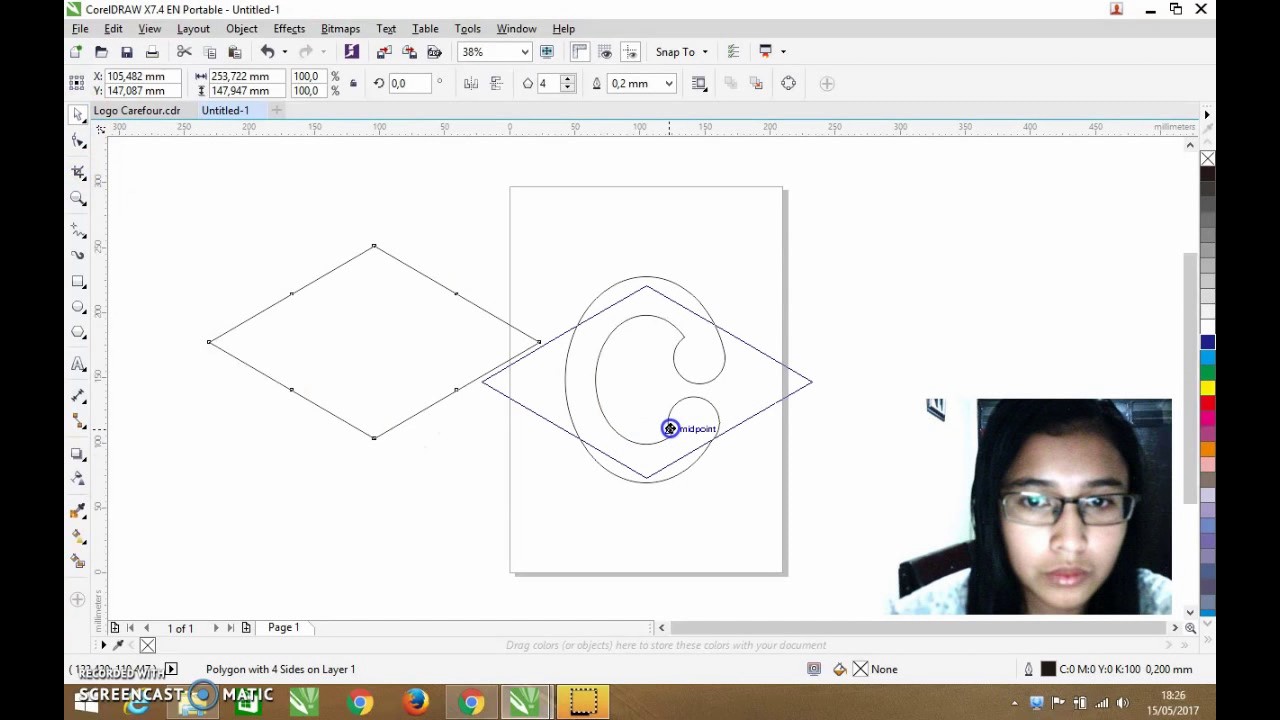Viewport: 1280px width, 720px height.
Task: Open the Bitmaps menu
Action: tap(340, 29)
